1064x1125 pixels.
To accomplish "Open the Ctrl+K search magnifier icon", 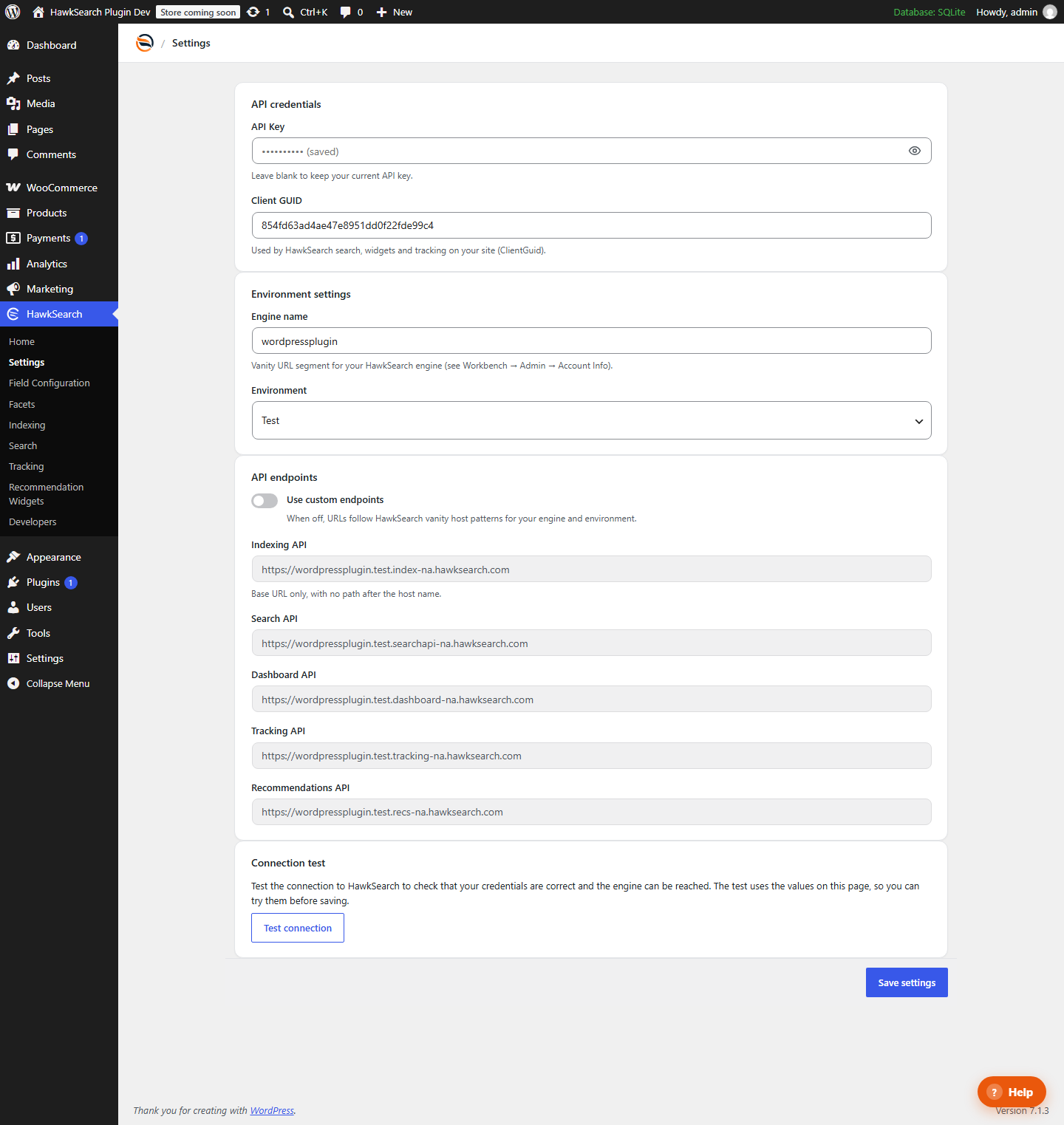I will [288, 12].
